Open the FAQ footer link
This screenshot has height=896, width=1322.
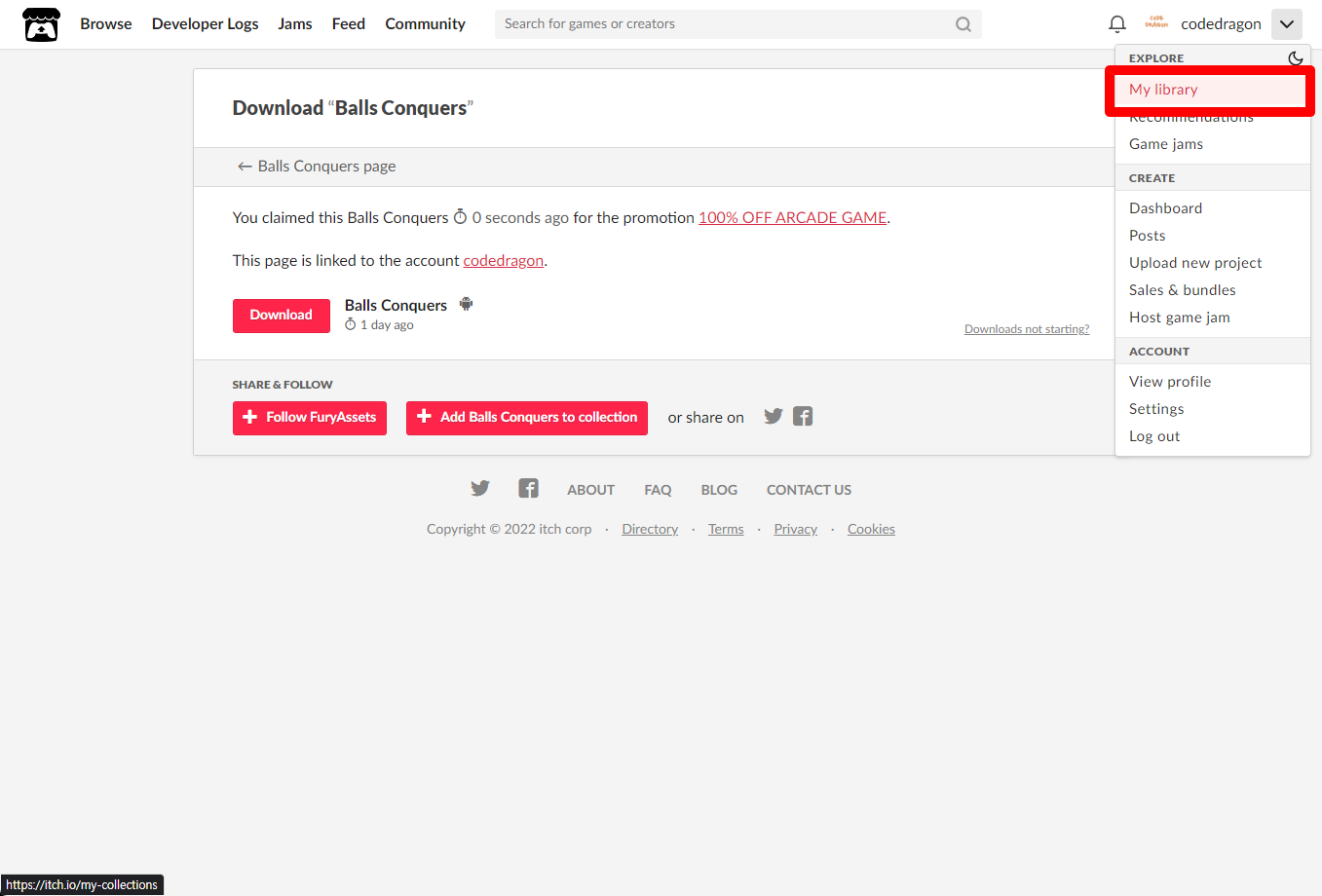point(658,490)
